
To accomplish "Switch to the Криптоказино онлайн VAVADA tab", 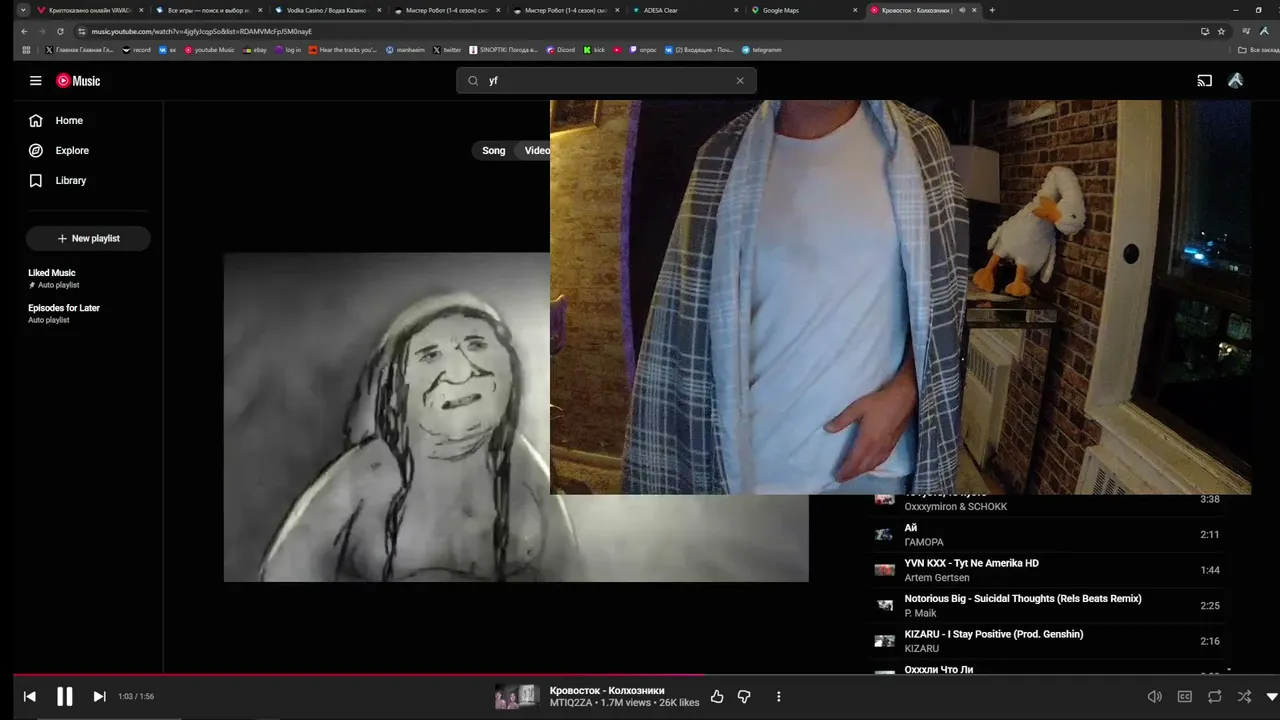I will (90, 10).
